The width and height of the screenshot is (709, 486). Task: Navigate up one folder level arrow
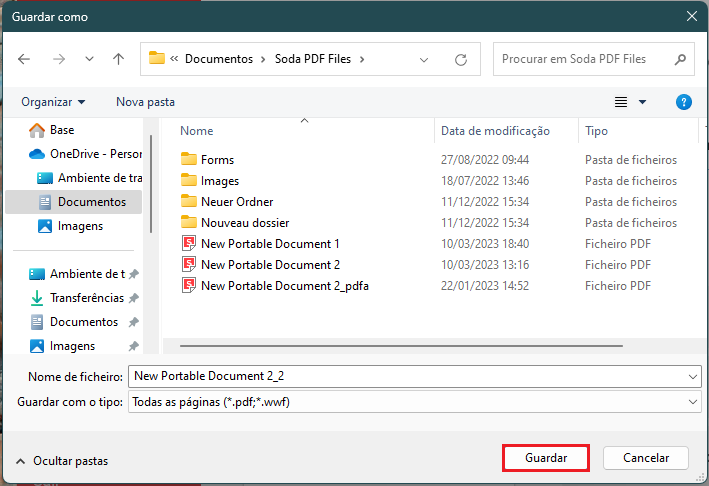coord(118,59)
